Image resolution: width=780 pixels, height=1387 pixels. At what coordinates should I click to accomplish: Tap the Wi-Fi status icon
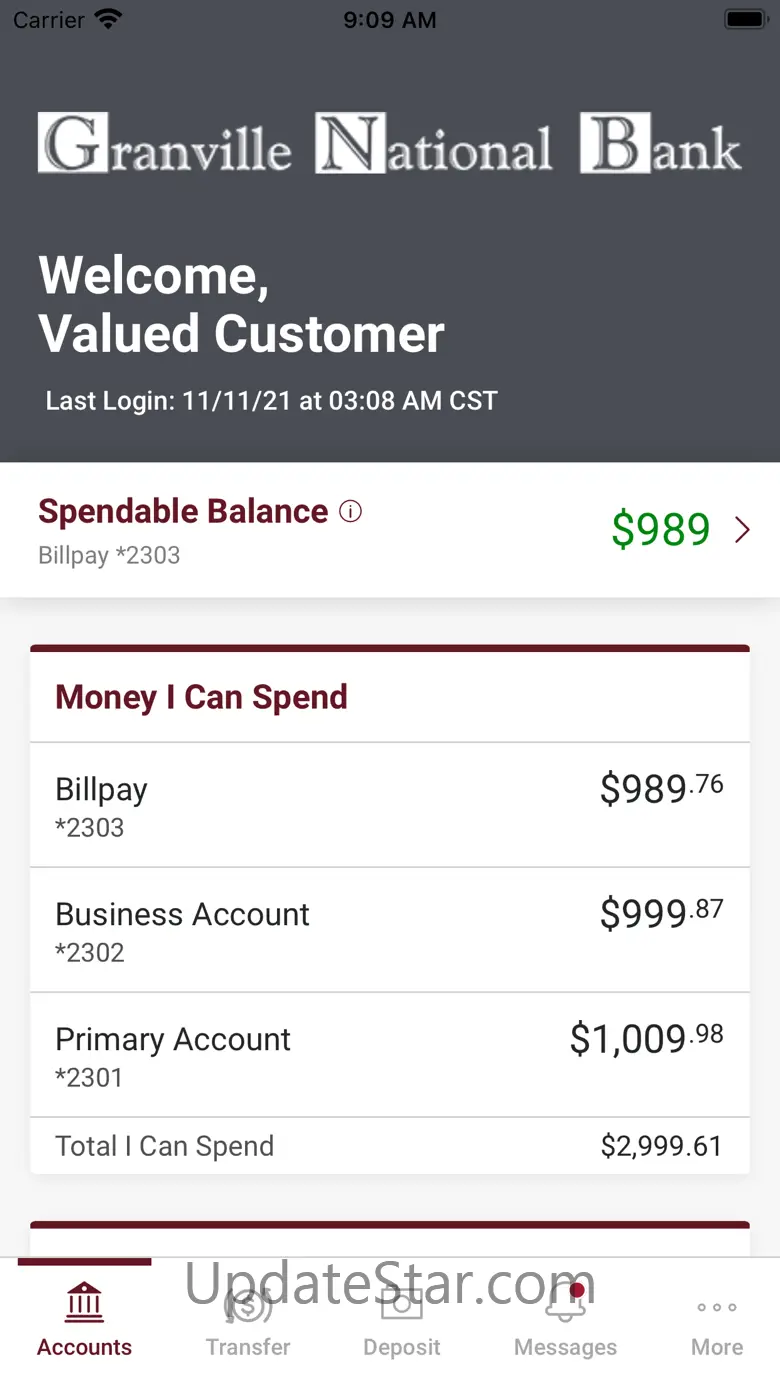tap(108, 19)
